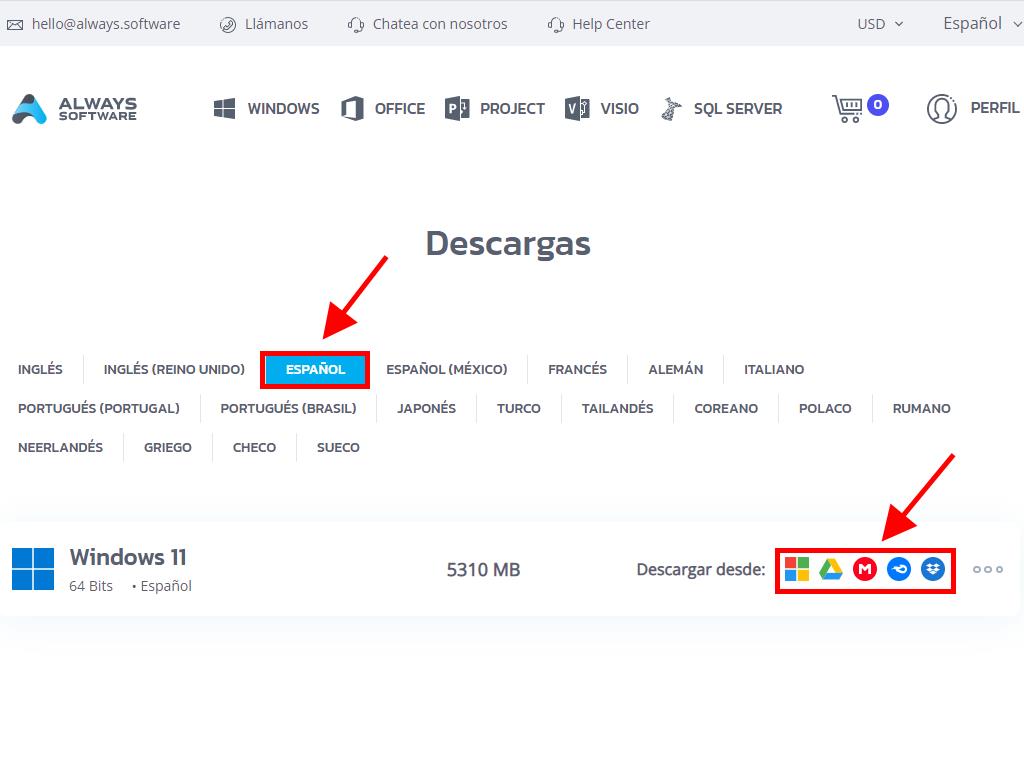Click the Always Software logo
Viewport: 1024px width, 768px height.
coord(75,109)
